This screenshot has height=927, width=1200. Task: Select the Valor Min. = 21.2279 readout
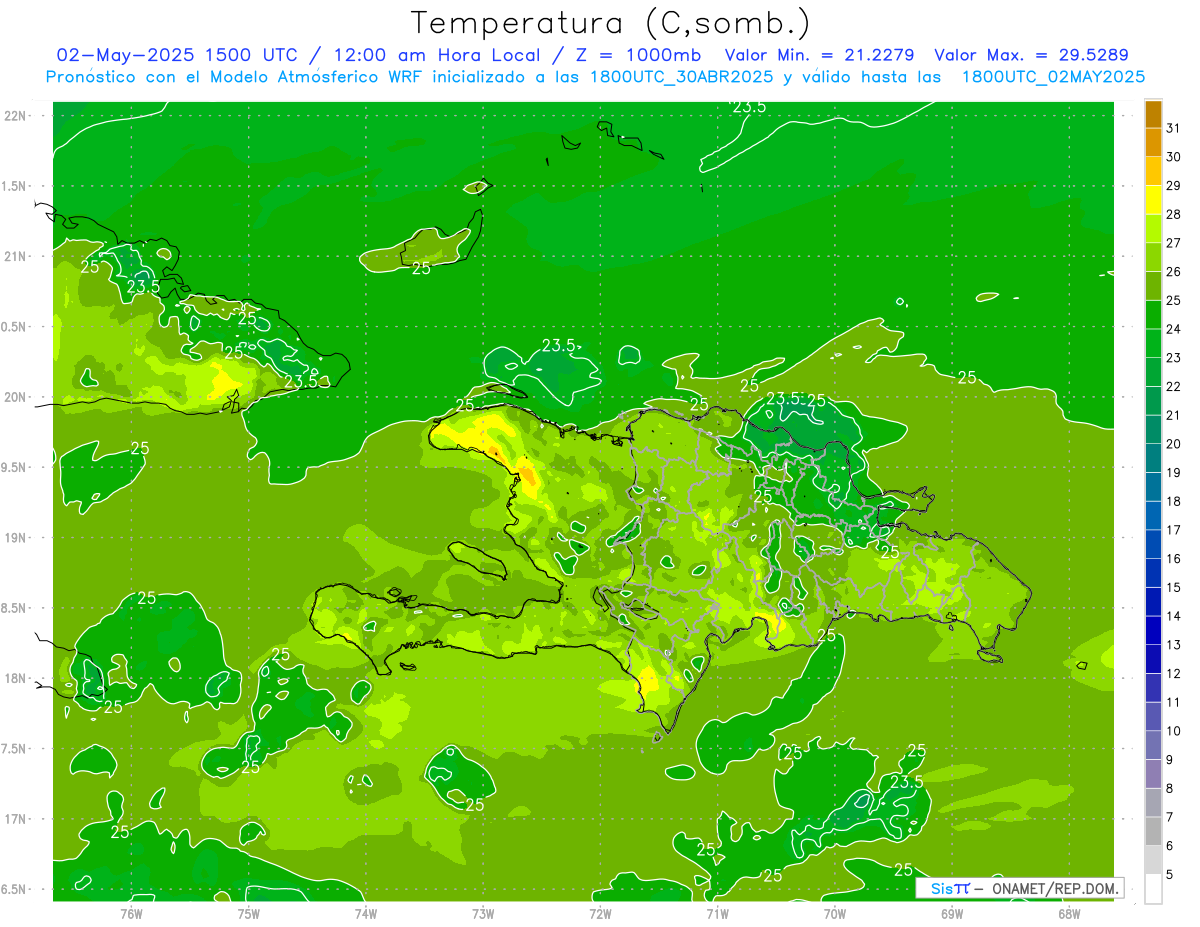point(819,55)
